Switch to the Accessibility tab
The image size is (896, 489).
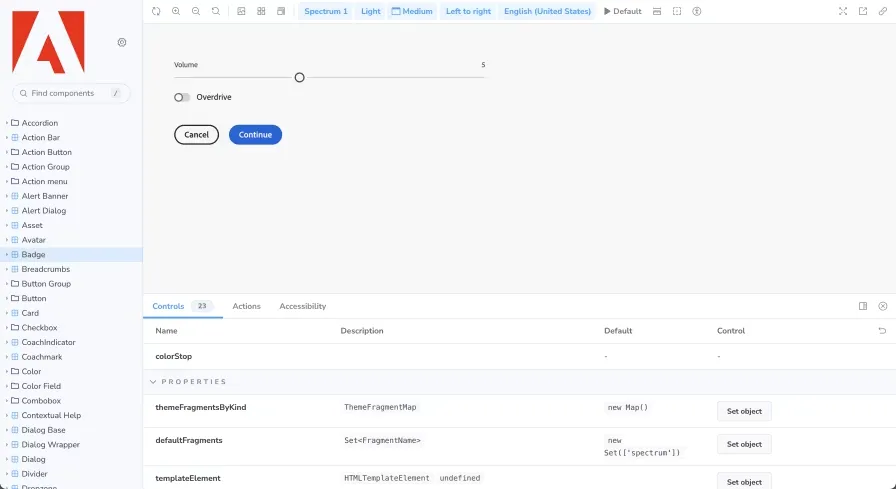303,306
